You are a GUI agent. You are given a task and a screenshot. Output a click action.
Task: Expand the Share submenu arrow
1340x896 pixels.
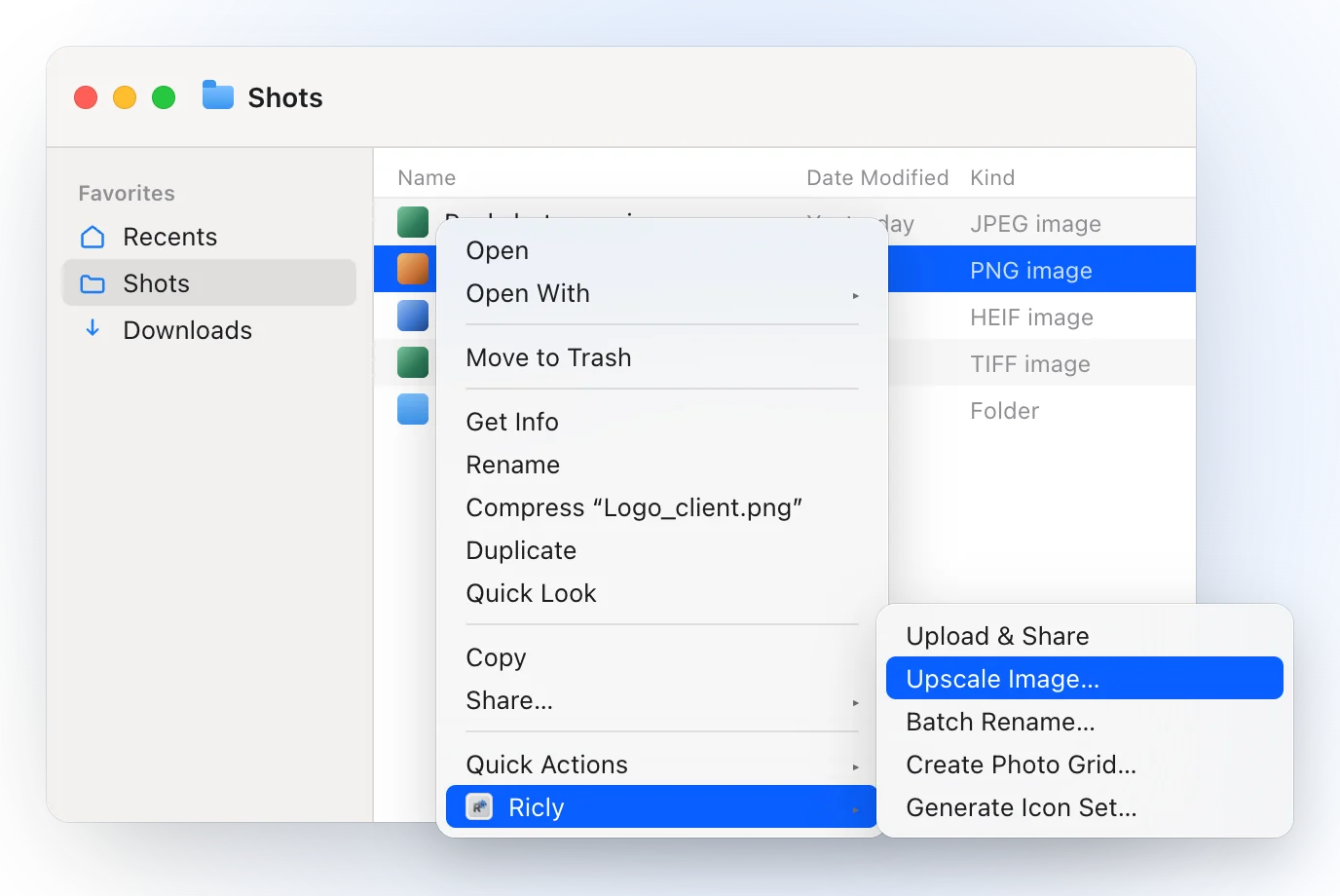[856, 702]
